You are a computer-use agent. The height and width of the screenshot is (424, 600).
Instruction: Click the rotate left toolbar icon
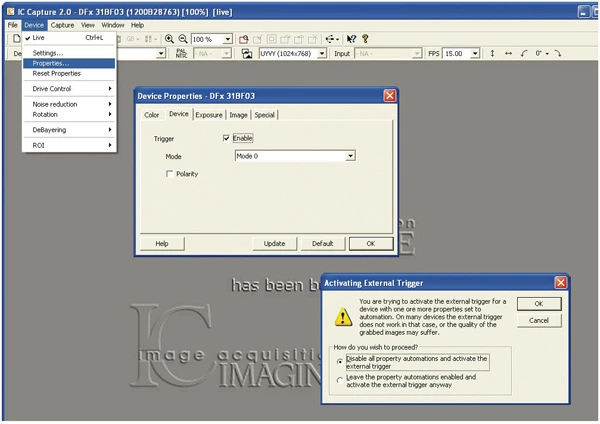[x=524, y=53]
